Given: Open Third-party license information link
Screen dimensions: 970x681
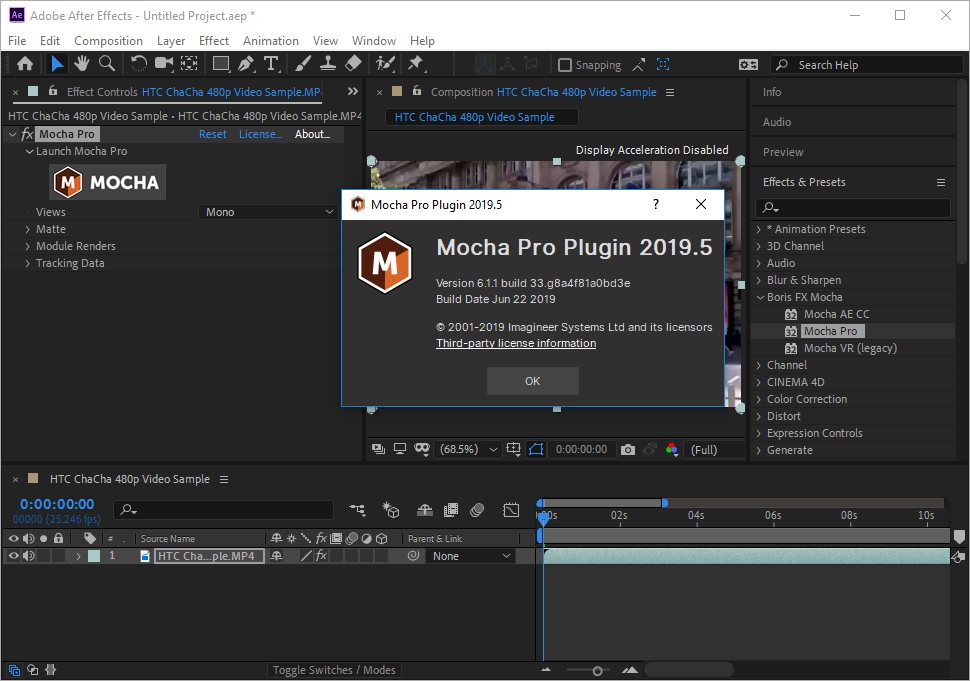Looking at the screenshot, I should (516, 343).
